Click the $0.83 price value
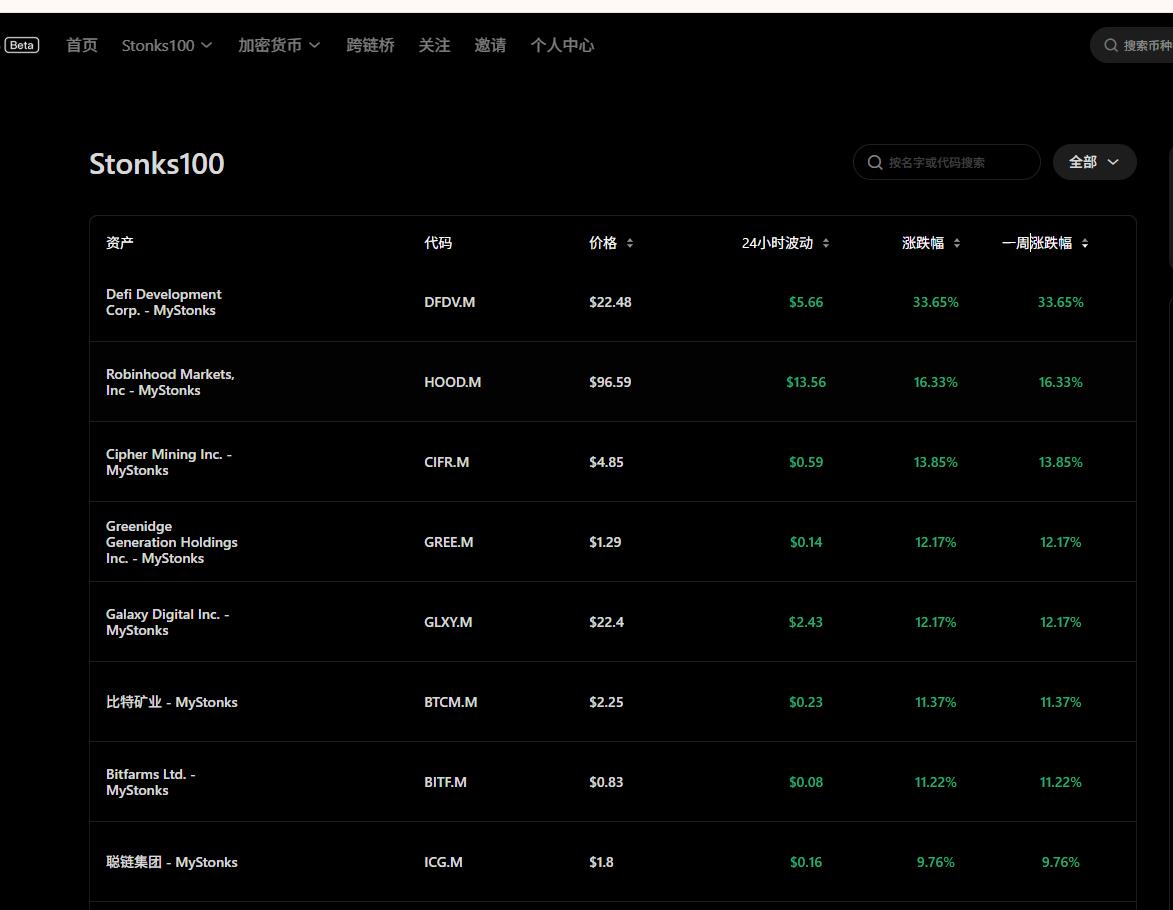The image size is (1173, 910). [x=606, y=783]
